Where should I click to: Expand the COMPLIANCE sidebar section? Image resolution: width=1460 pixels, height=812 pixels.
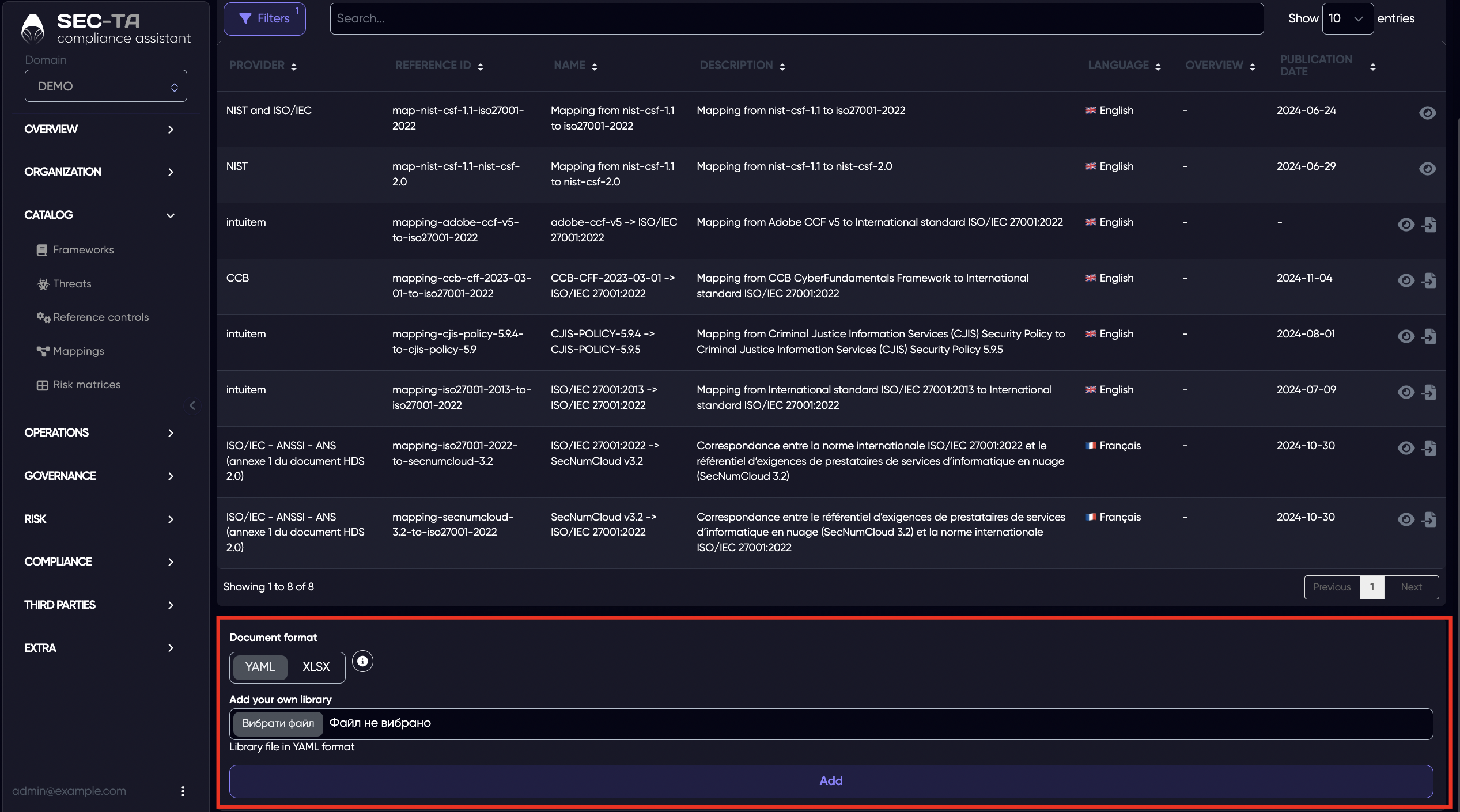pos(99,561)
